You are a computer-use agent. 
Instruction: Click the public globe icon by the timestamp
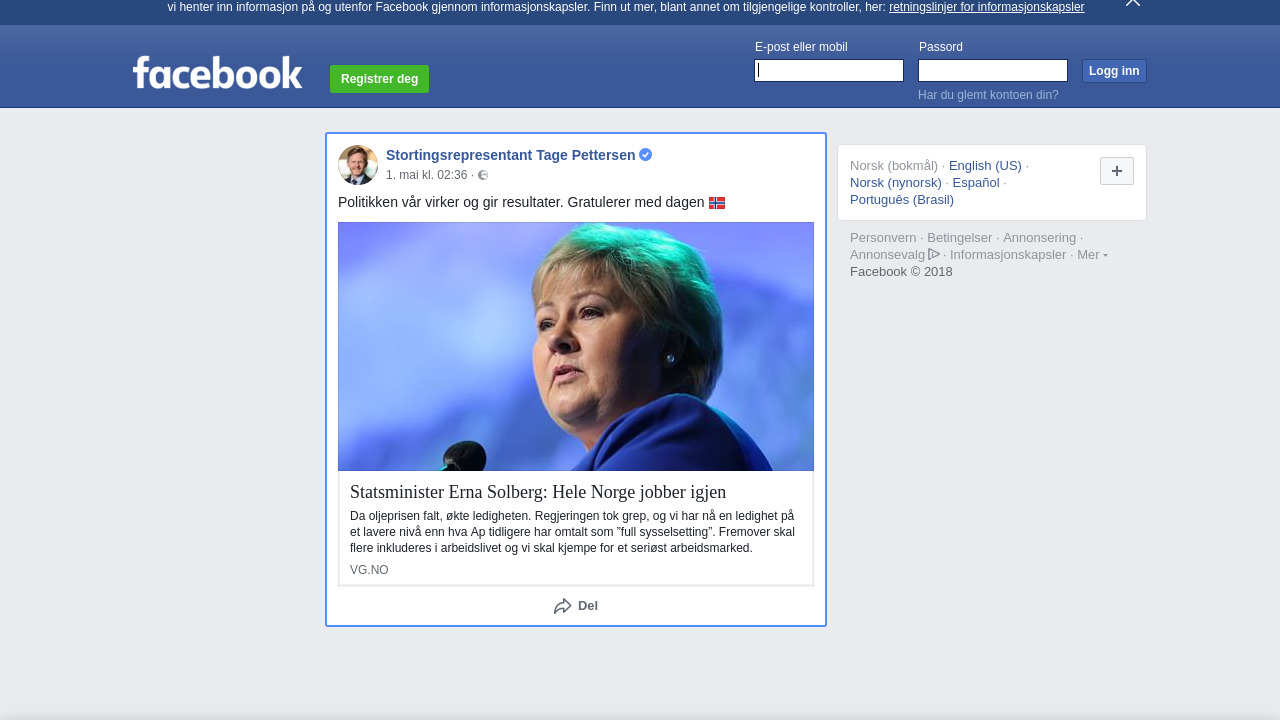(483, 175)
